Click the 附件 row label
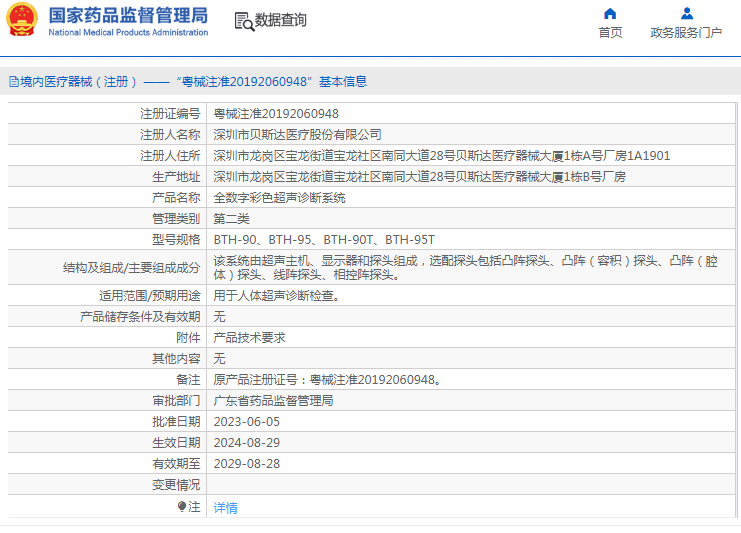The image size is (741, 533). coord(188,338)
